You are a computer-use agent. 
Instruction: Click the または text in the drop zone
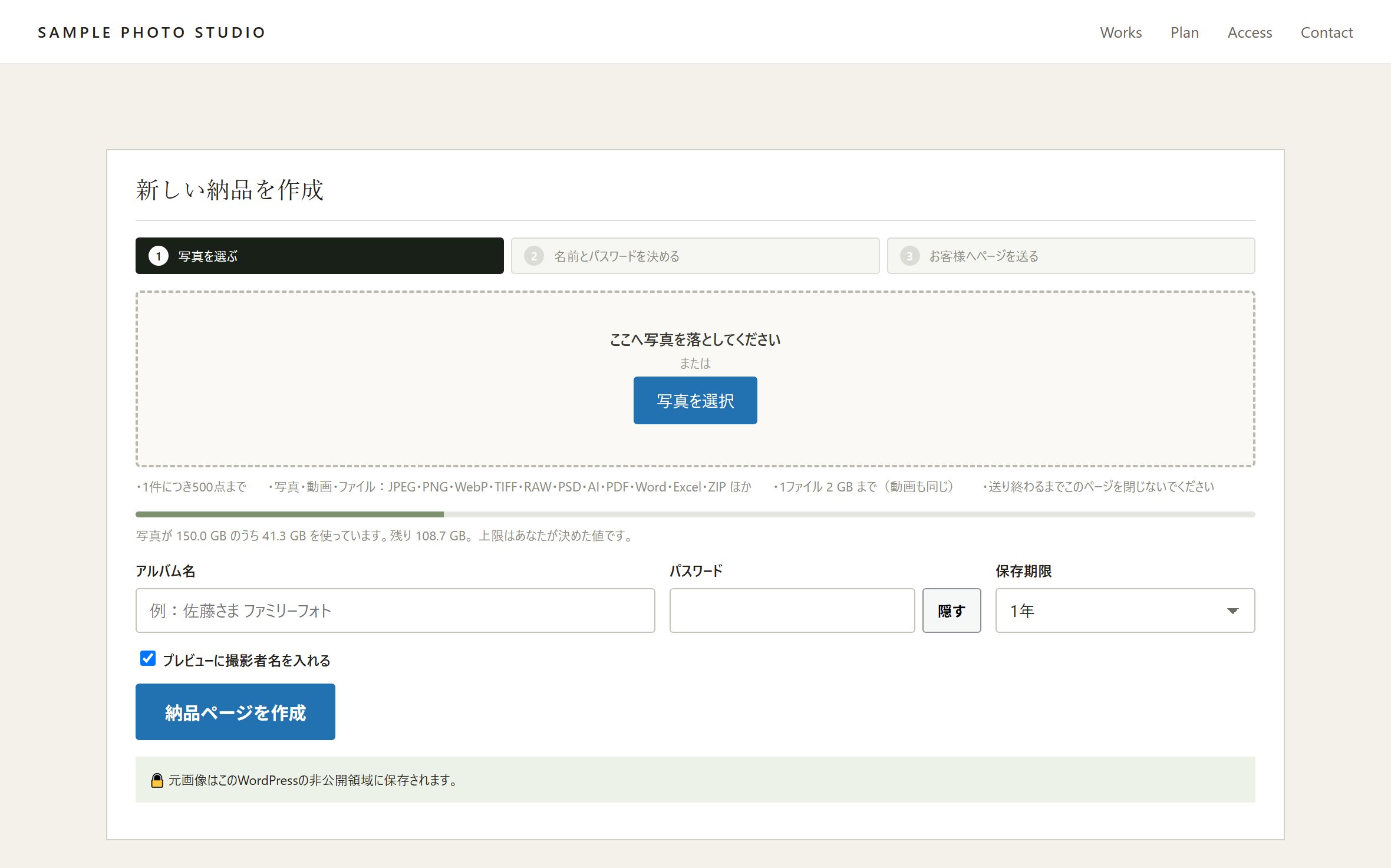click(x=695, y=364)
